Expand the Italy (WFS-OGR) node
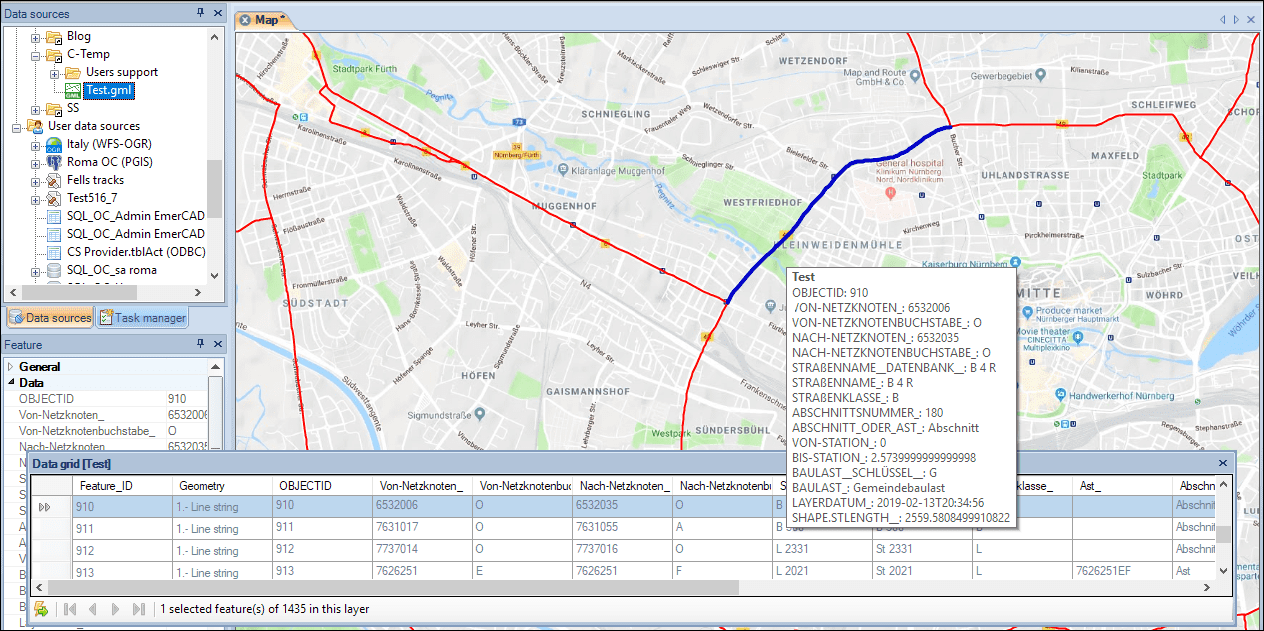Screen dimensions: 1264x631 click(35, 145)
